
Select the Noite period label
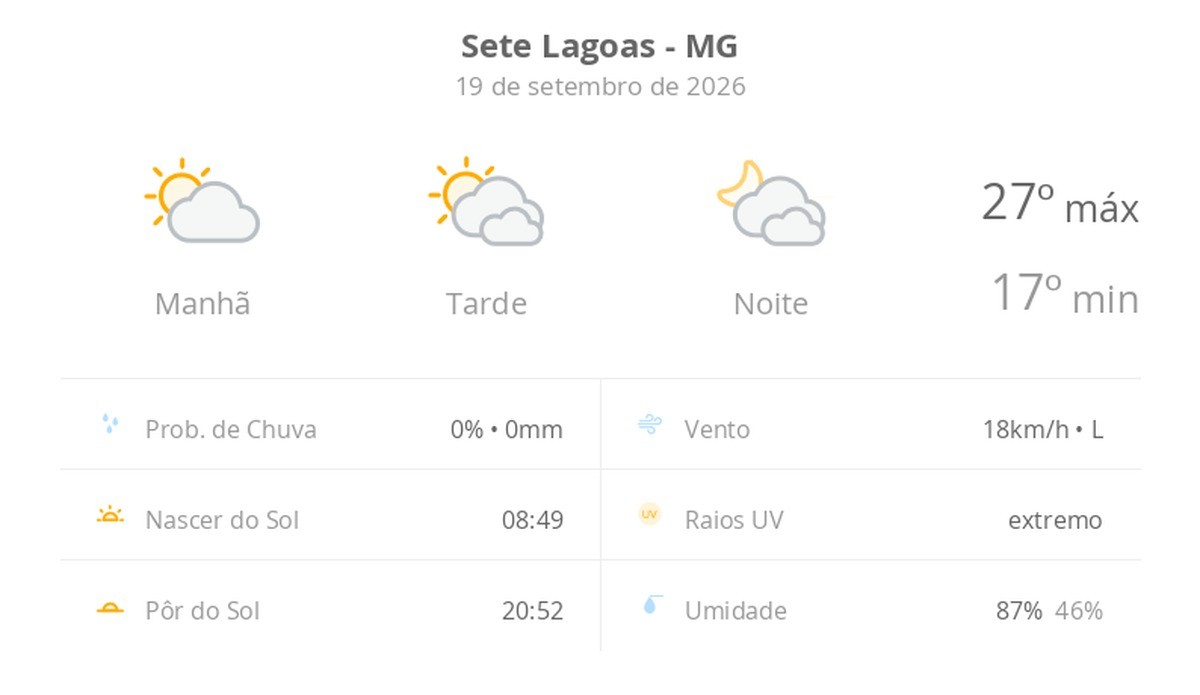pyautogui.click(x=770, y=303)
